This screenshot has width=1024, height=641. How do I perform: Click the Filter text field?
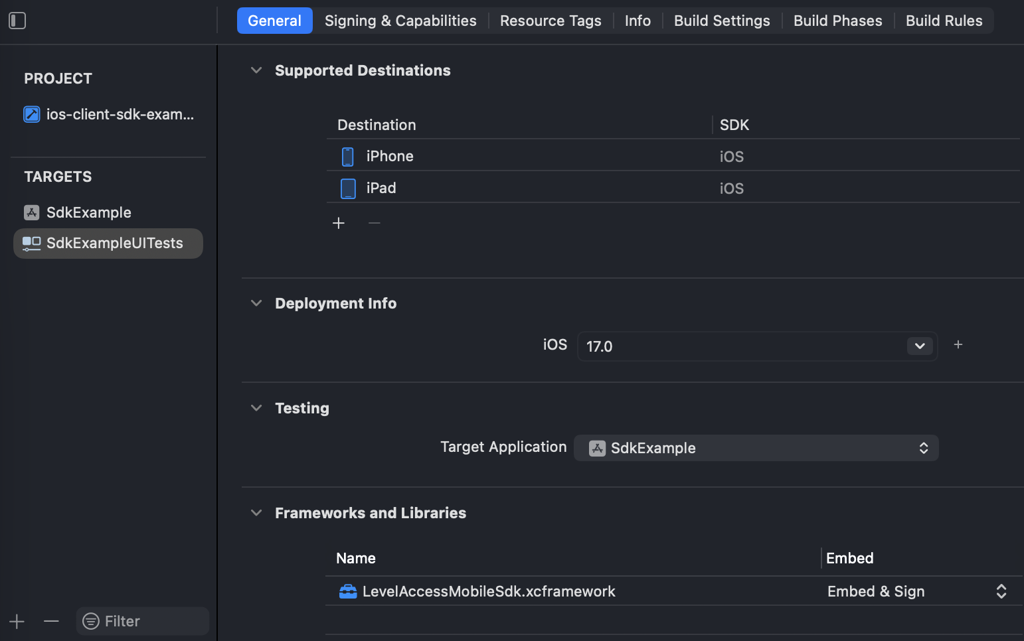(142, 621)
